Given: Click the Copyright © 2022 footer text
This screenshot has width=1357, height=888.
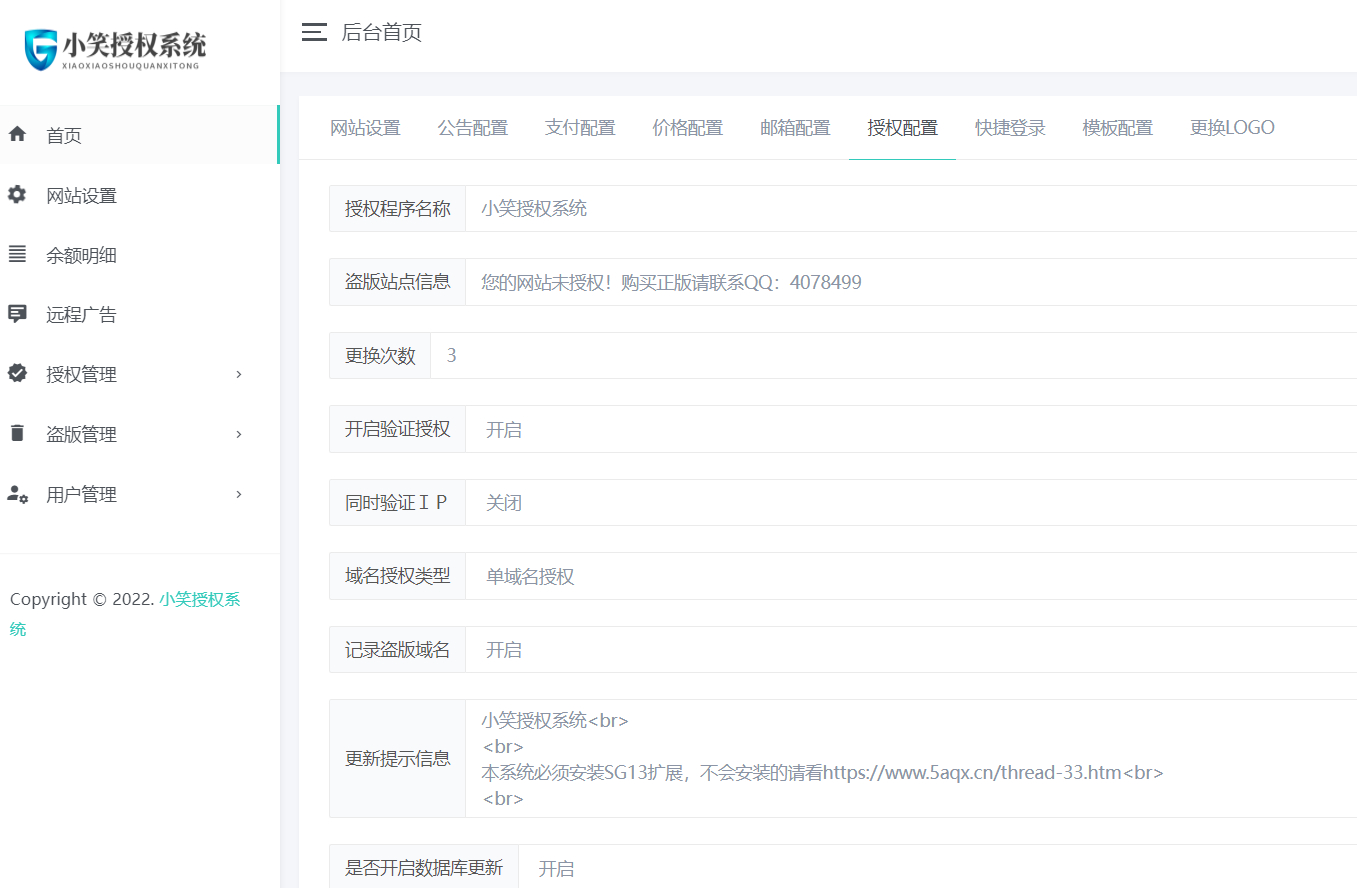Looking at the screenshot, I should point(82,600).
